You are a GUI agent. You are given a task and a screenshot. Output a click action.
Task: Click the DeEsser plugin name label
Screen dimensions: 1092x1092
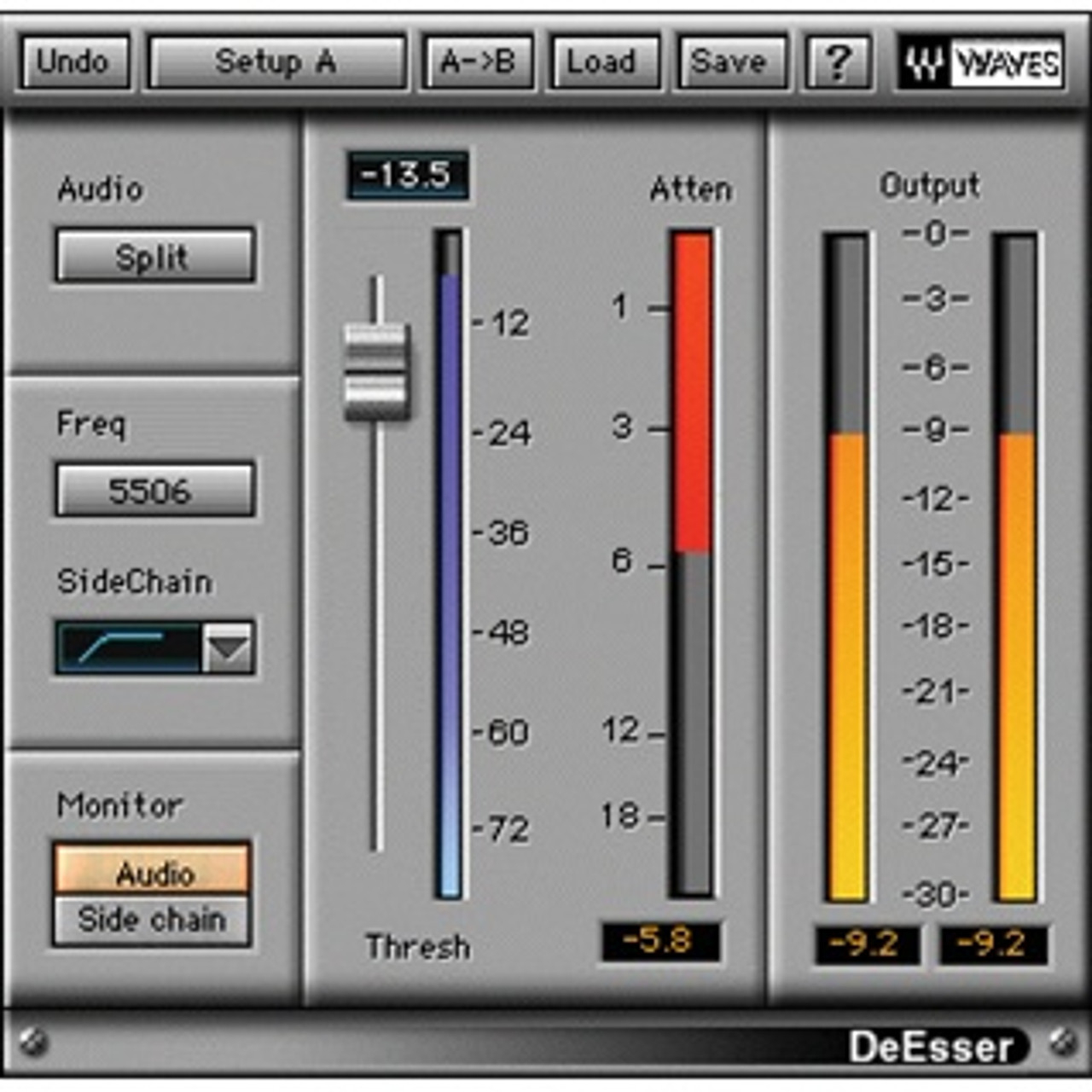(x=932, y=1046)
